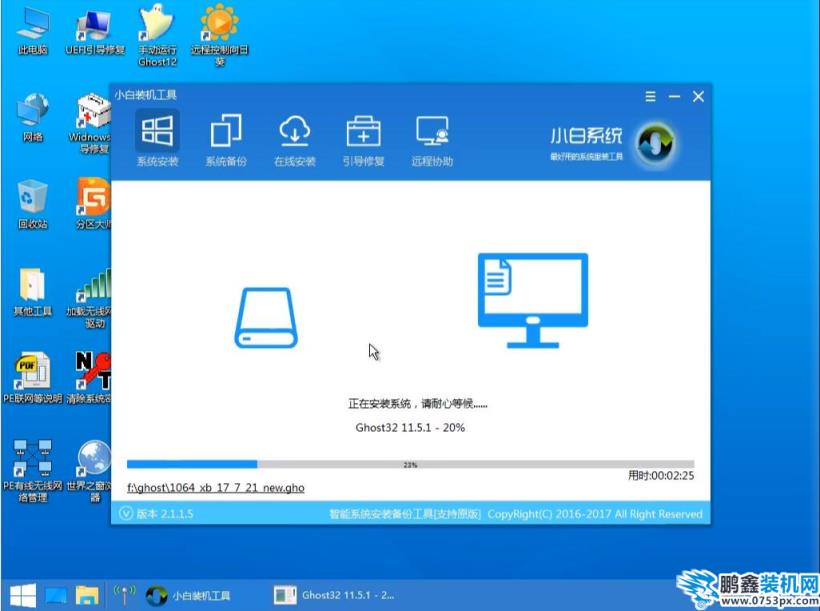This screenshot has width=820, height=611.
Task: Click the version 2.1.1.5 check icon
Action: 126,513
